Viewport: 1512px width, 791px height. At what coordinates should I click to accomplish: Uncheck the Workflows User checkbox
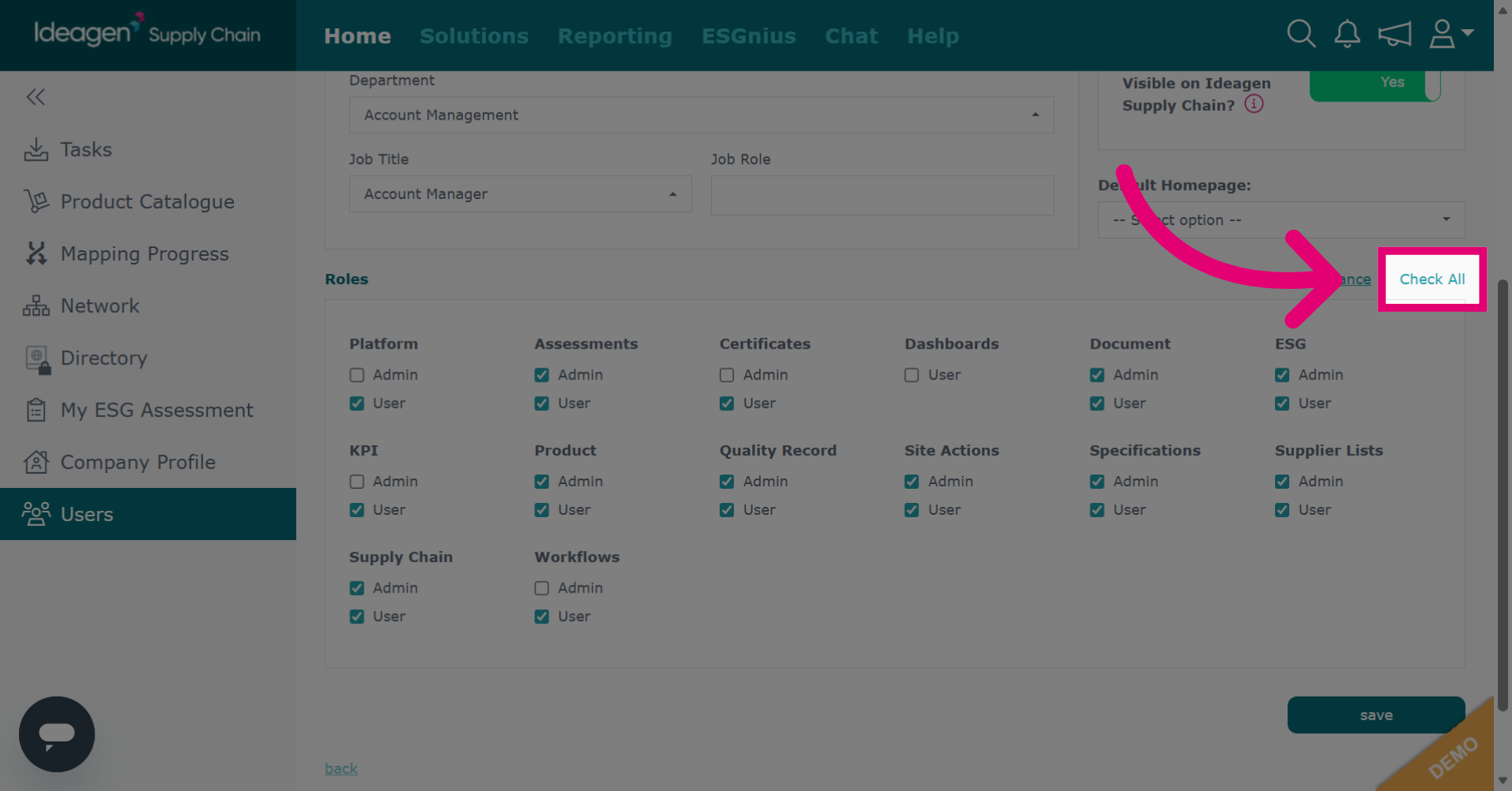(x=542, y=617)
